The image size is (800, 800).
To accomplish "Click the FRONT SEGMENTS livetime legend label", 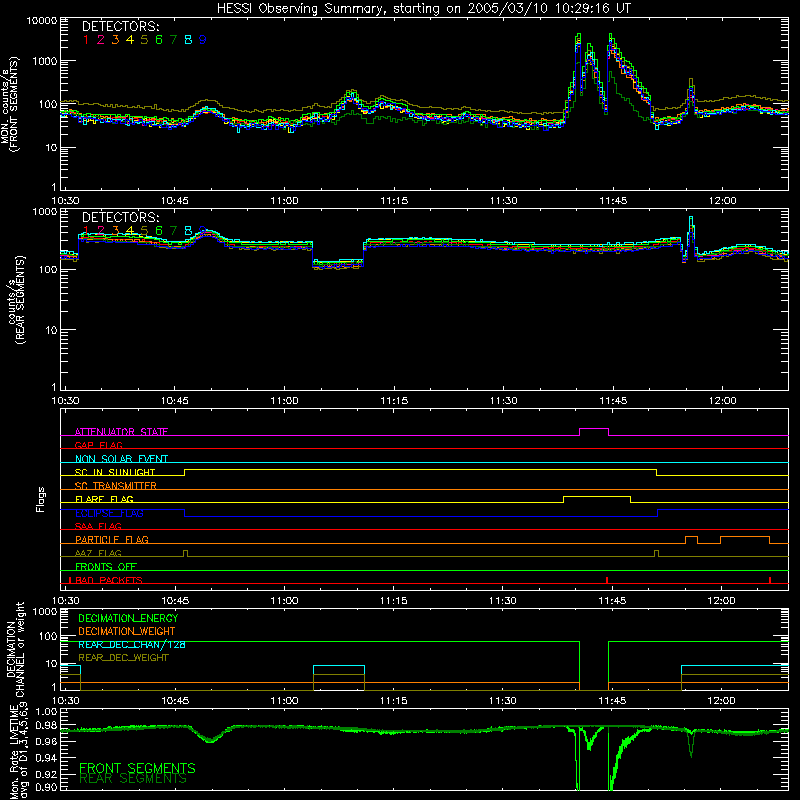I will 137,768.
